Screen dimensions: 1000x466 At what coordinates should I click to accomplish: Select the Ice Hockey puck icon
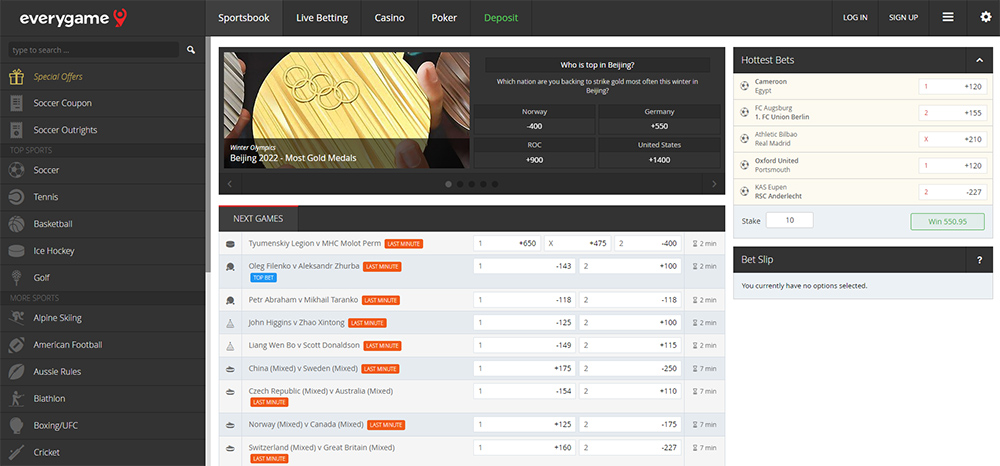click(17, 251)
